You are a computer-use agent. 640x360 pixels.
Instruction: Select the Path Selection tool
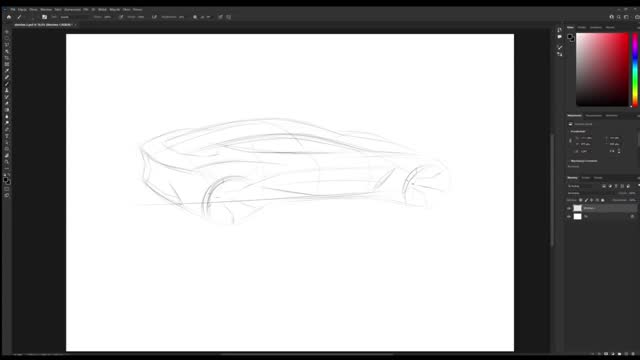click(7, 143)
